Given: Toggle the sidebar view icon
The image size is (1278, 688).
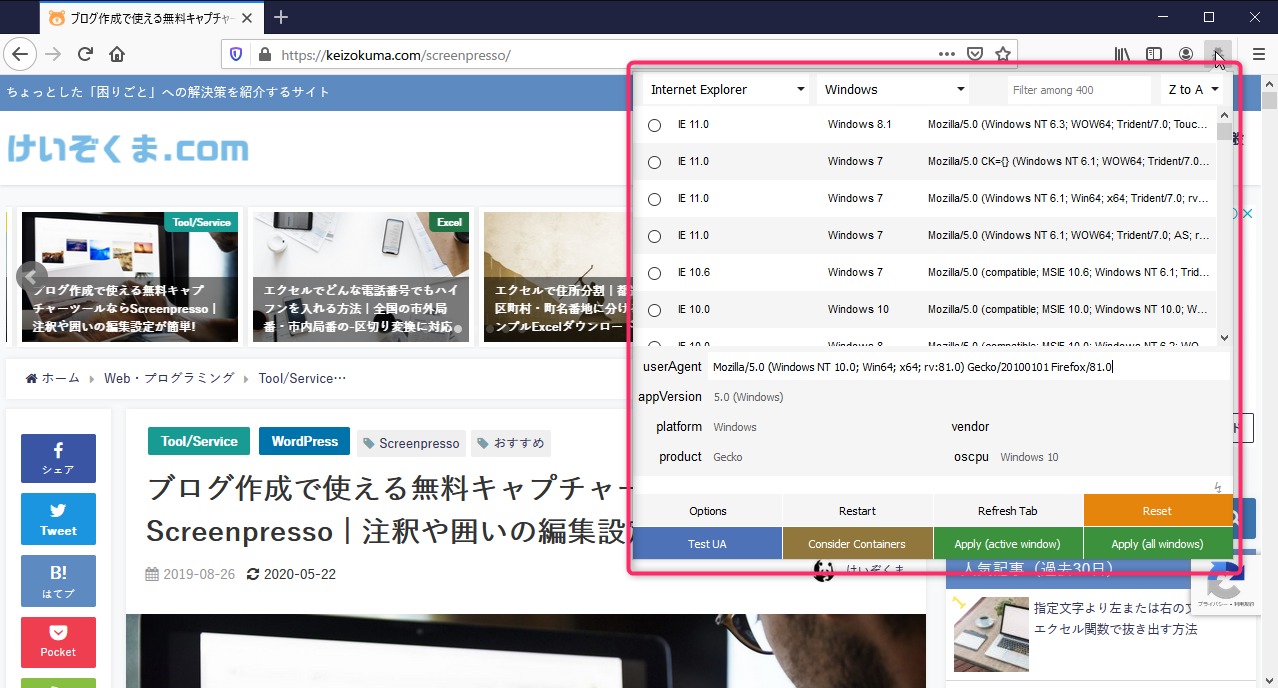Looking at the screenshot, I should [x=1154, y=54].
